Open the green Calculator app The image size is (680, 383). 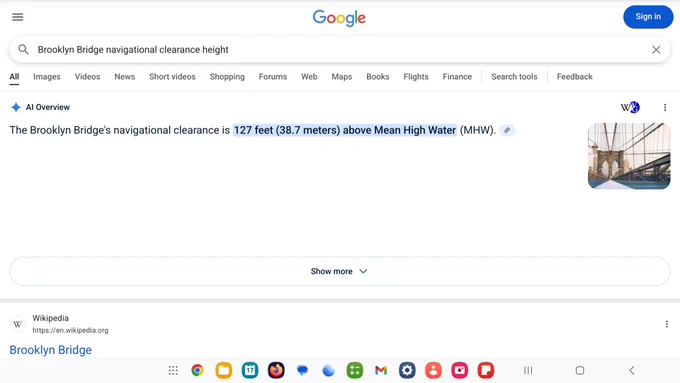pyautogui.click(x=355, y=370)
